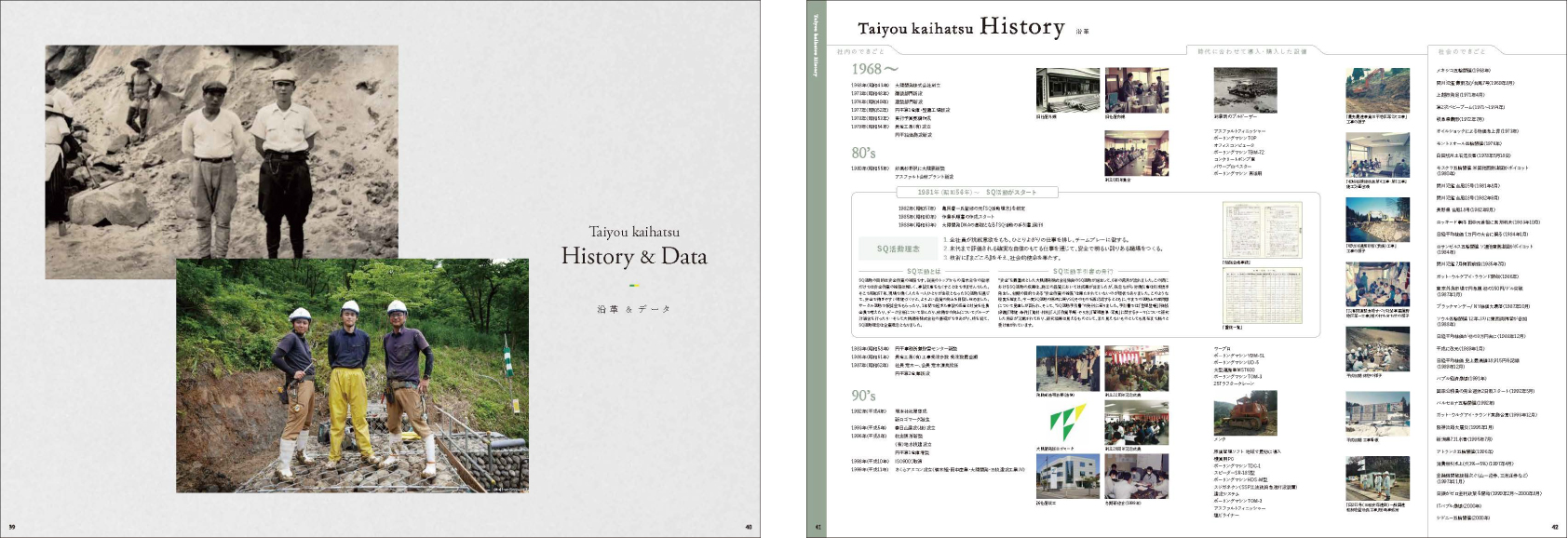Click the orange excavator on slope photo
Viewport: 1568px width, 538px height.
(x=1376, y=90)
